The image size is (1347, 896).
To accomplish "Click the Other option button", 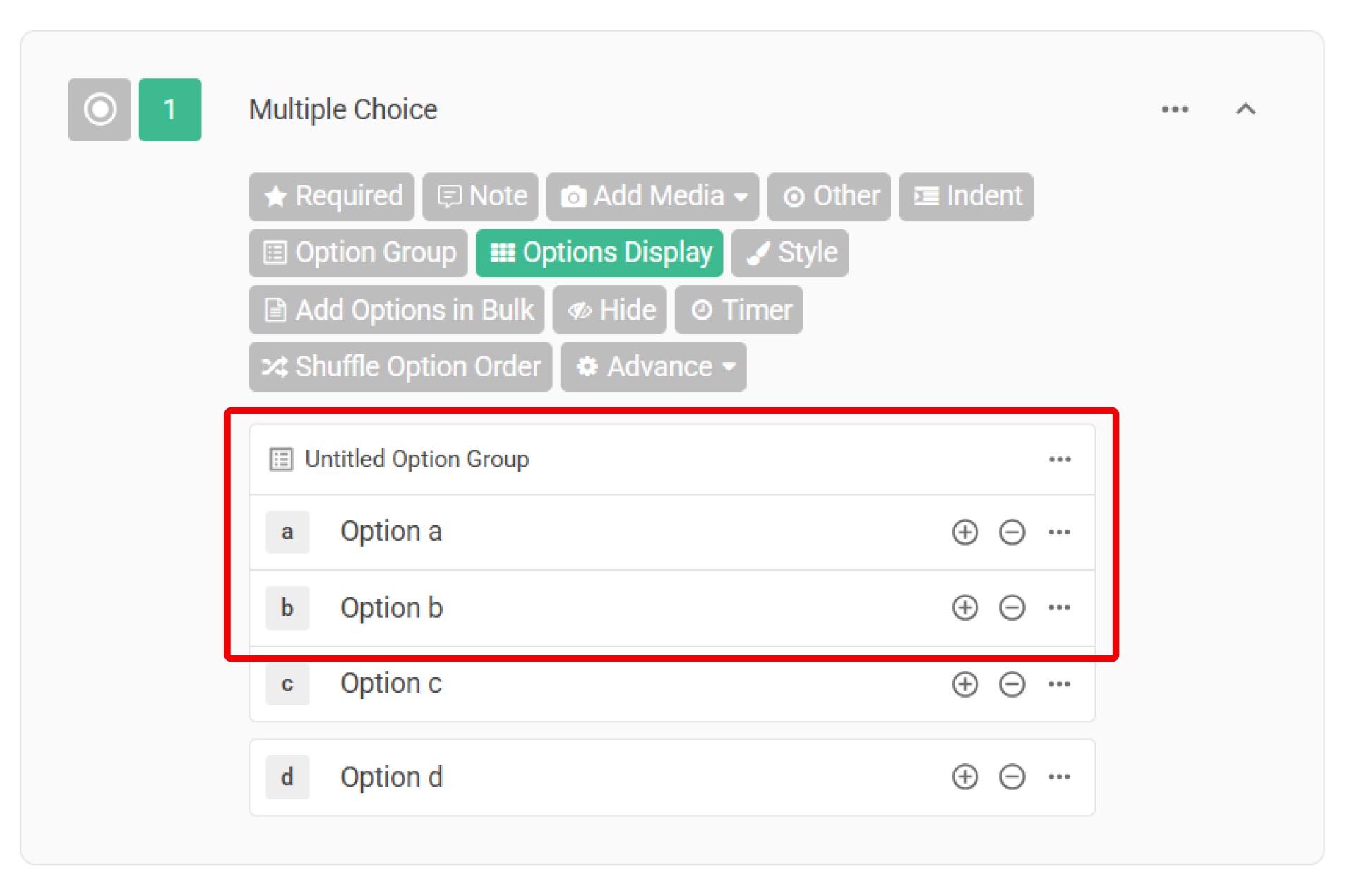I will 828,196.
